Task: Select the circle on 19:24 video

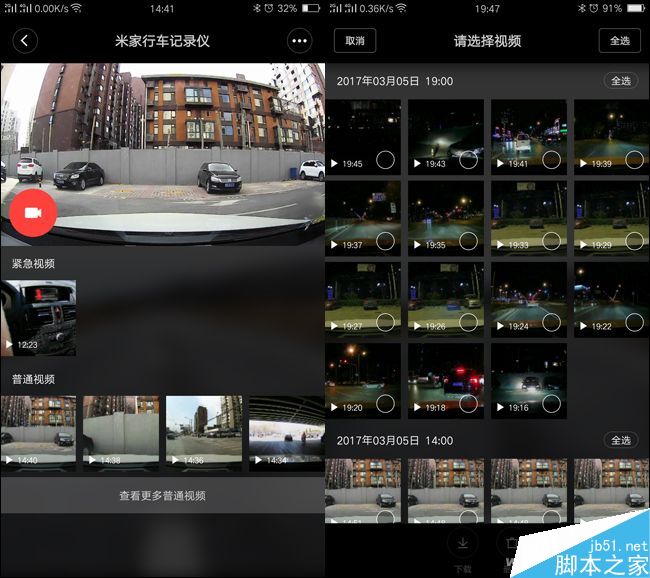Action: (x=551, y=322)
